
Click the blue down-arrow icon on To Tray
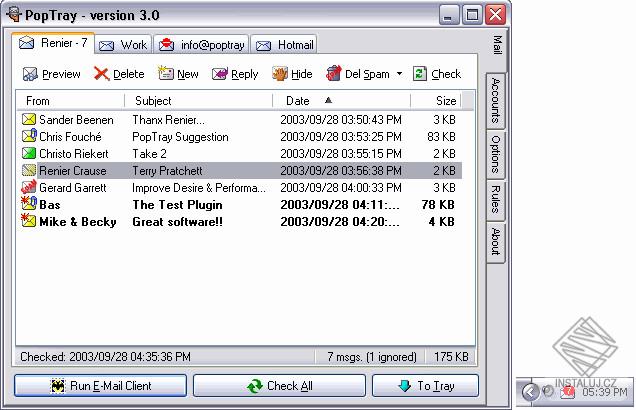tap(404, 386)
